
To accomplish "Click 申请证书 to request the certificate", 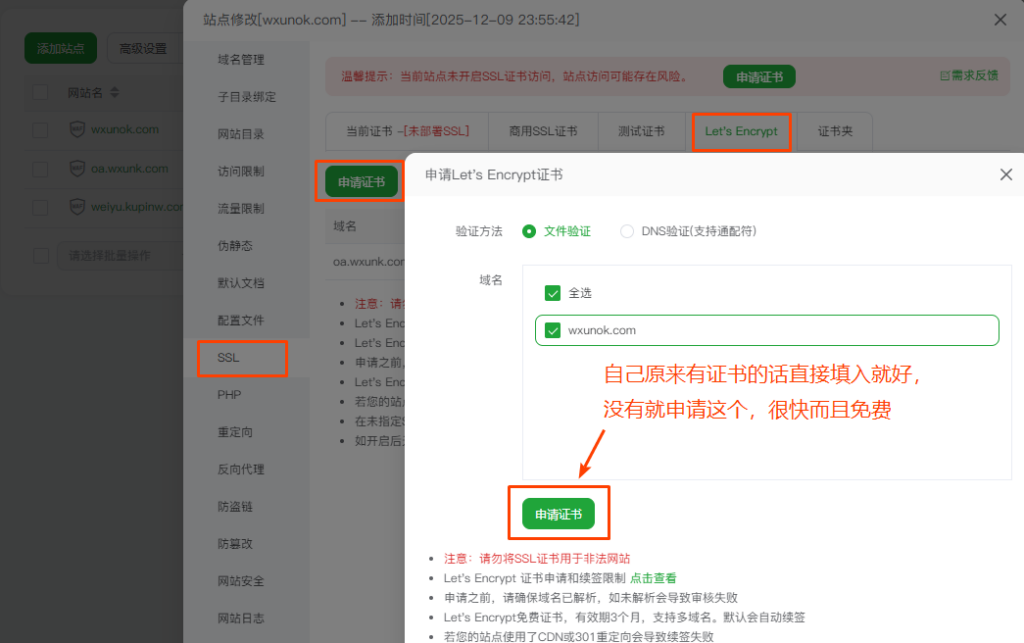I will pos(558,512).
